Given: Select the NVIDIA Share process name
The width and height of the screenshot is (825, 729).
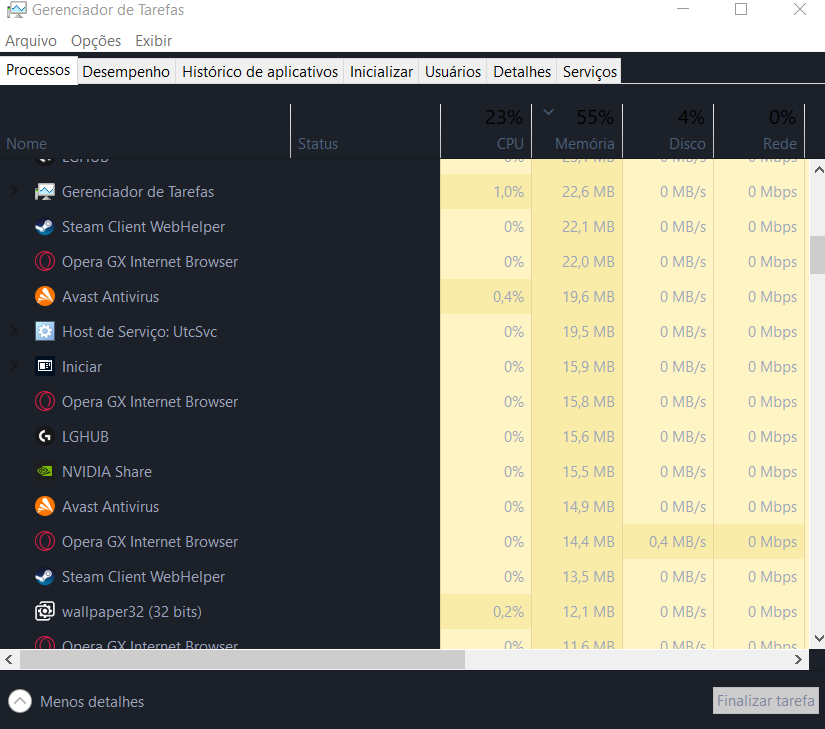Looking at the screenshot, I should (x=107, y=472).
